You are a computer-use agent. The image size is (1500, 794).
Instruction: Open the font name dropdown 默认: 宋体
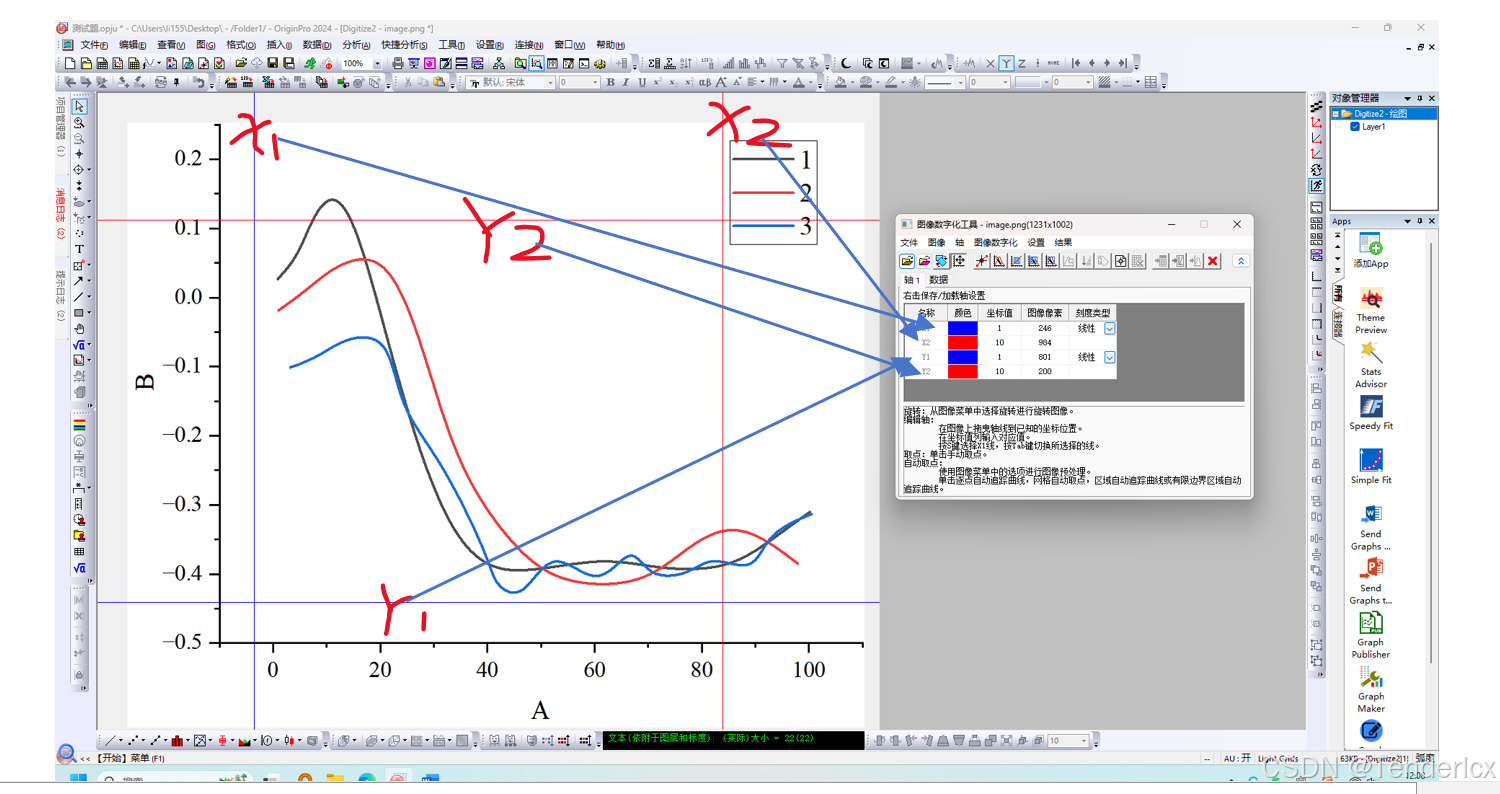coord(549,82)
